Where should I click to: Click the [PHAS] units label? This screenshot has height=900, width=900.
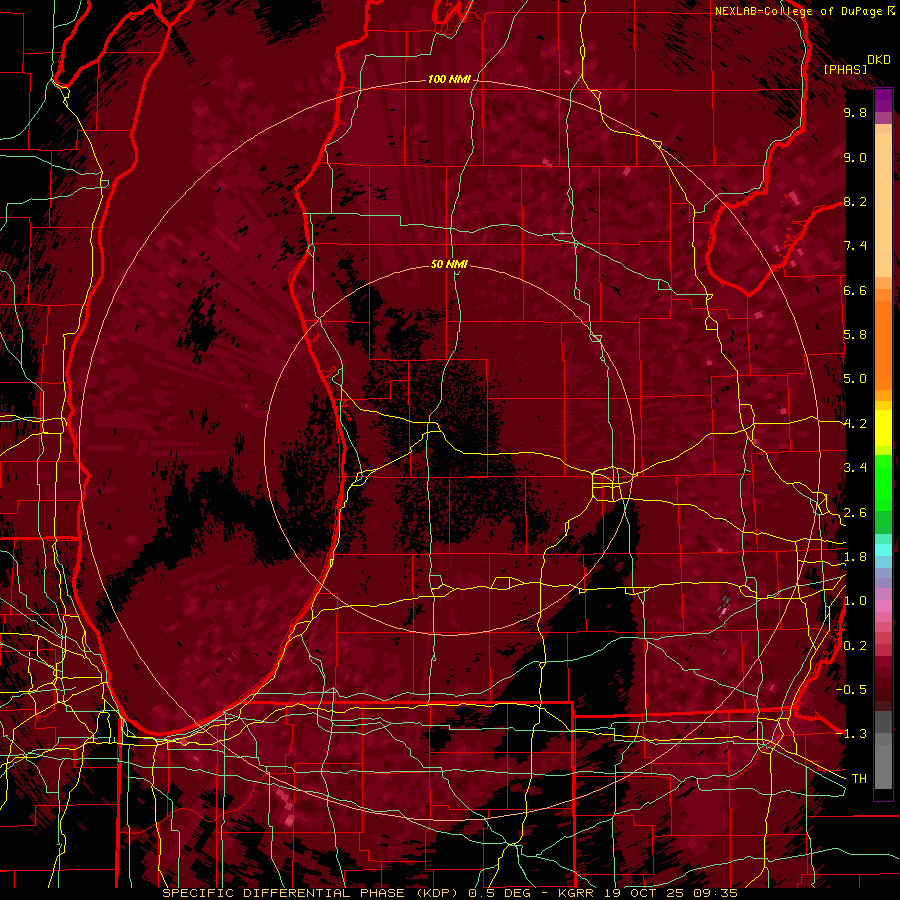click(845, 70)
